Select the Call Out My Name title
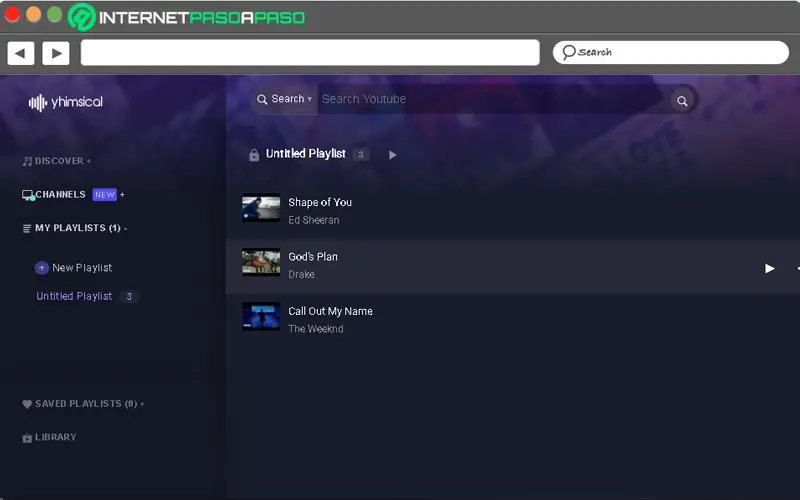Image resolution: width=800 pixels, height=500 pixels. [x=330, y=311]
